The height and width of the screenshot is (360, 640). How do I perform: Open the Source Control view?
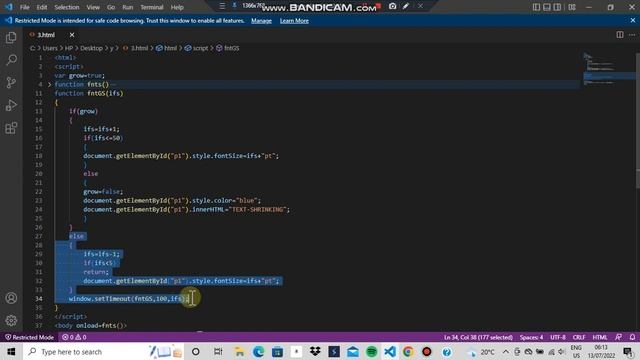pyautogui.click(x=11, y=83)
